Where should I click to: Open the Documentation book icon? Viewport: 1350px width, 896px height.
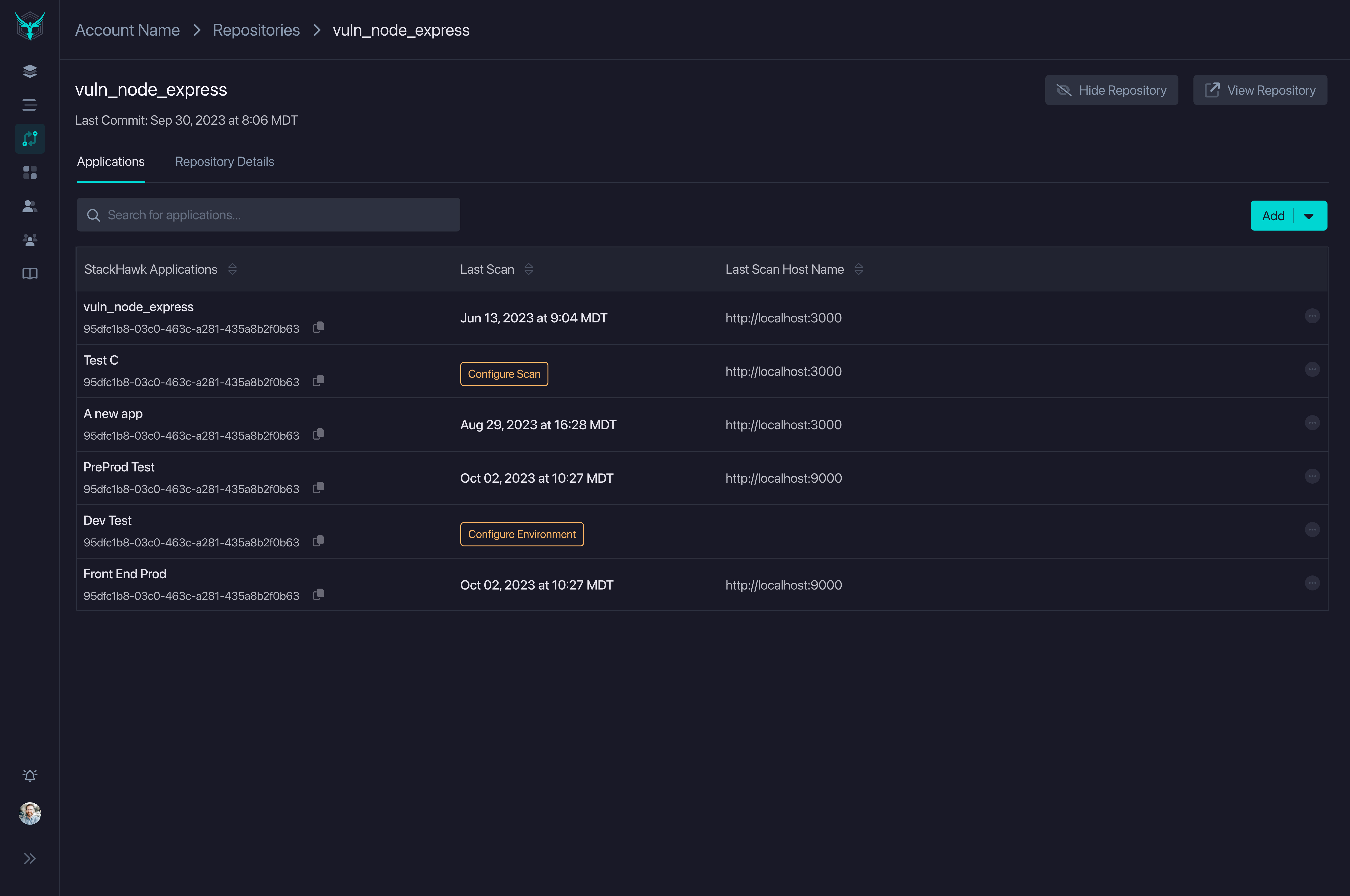pos(30,274)
